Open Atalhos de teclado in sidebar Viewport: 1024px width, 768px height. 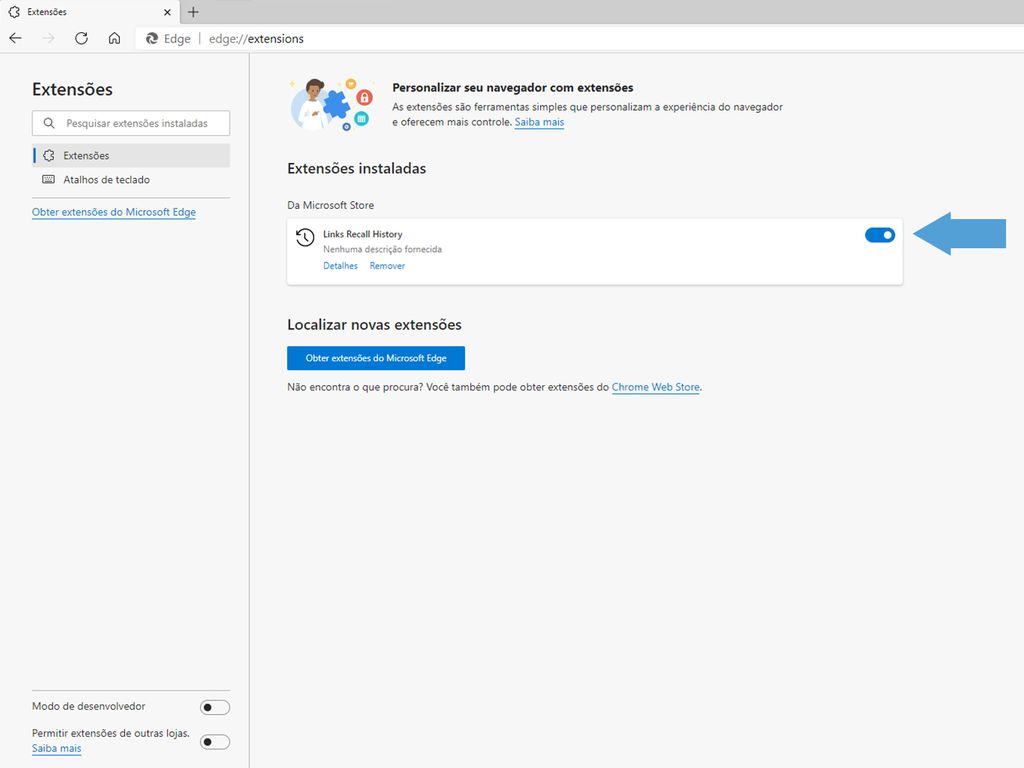pyautogui.click(x=131, y=180)
